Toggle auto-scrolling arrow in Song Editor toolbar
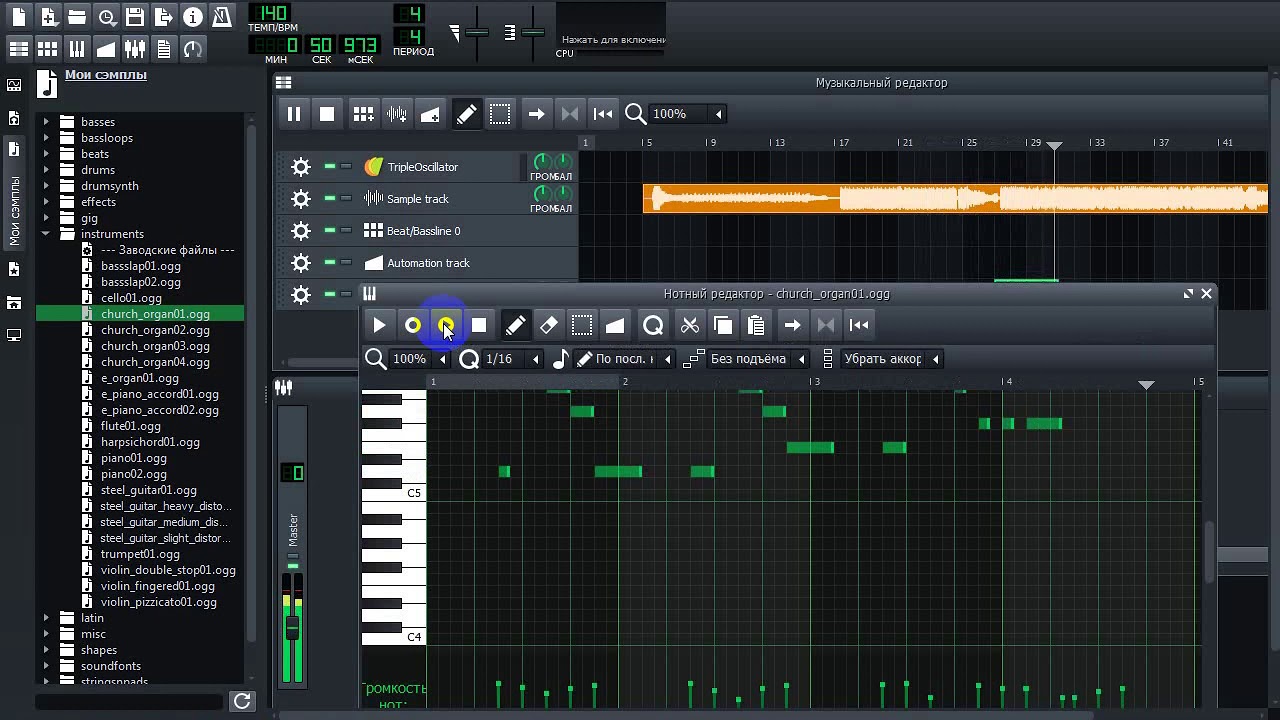 536,114
